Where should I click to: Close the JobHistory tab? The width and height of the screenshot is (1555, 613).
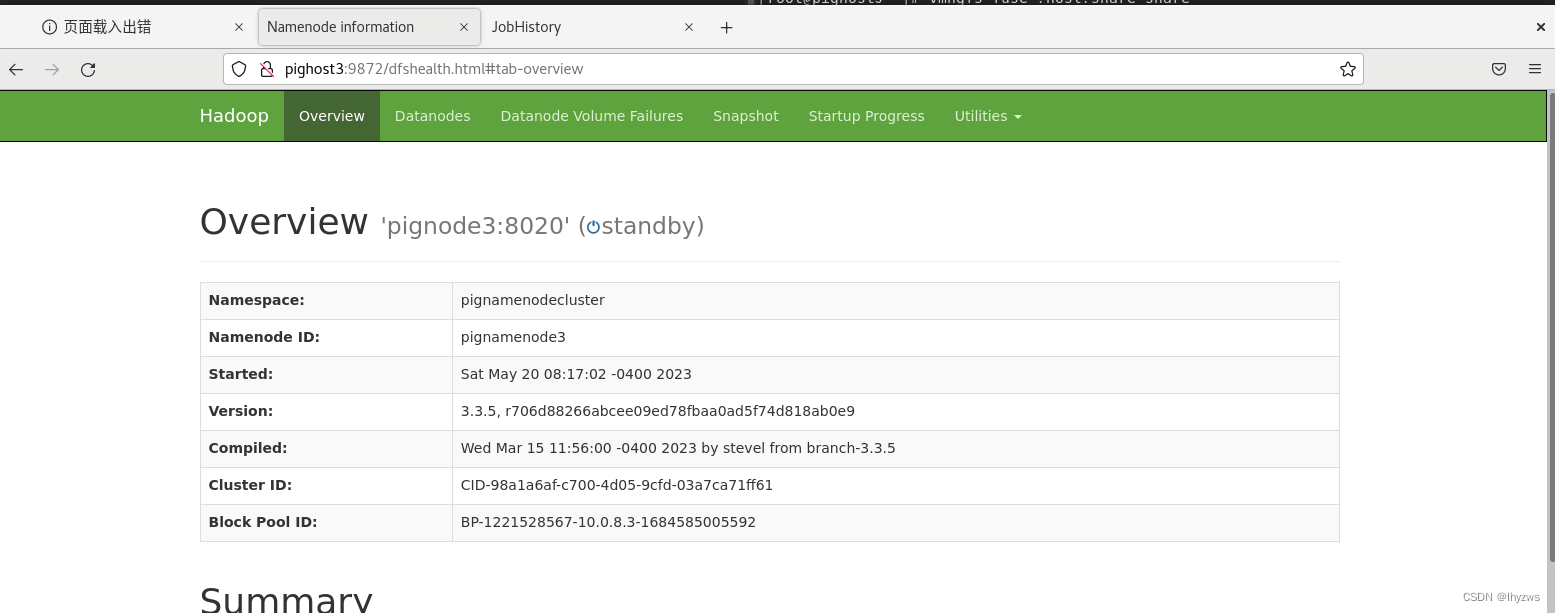pos(689,27)
